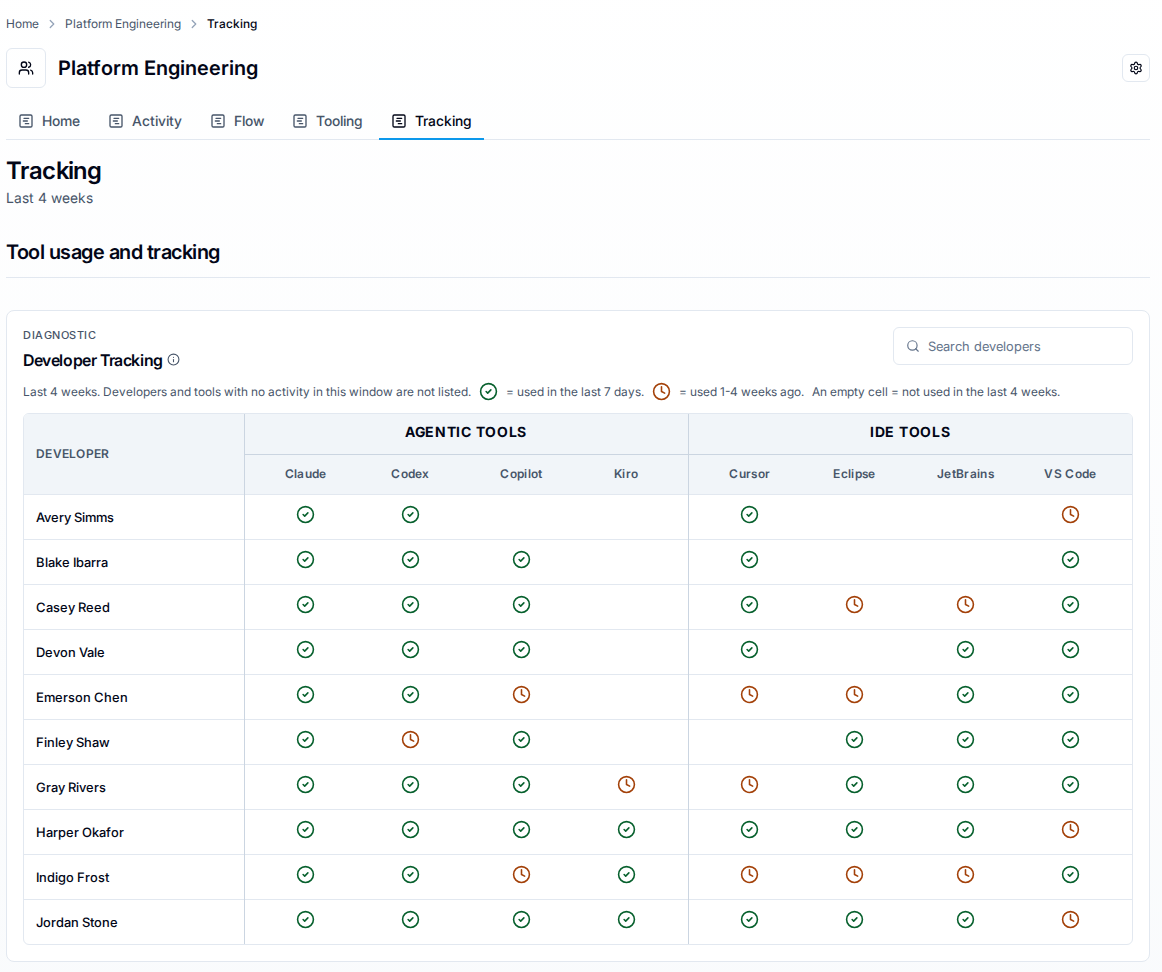Image resolution: width=1162 pixels, height=972 pixels.
Task: Click the Cursor column header
Action: coord(749,474)
